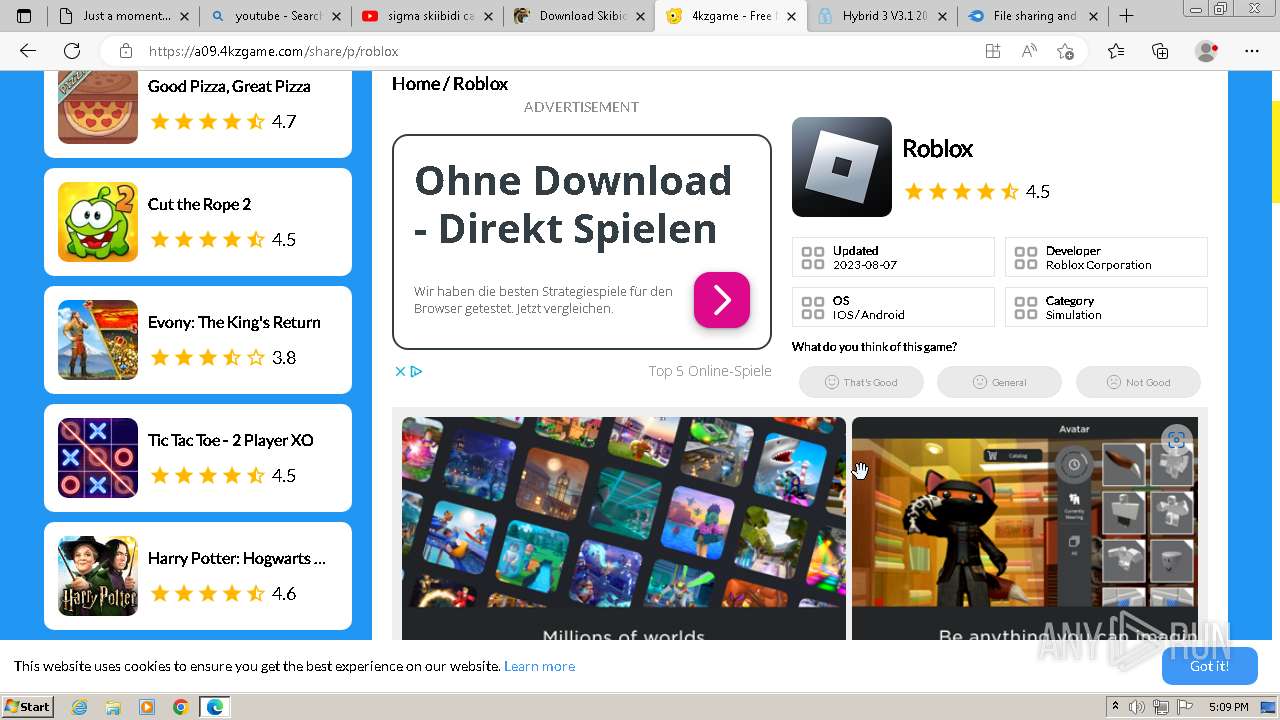1280x720 pixels.
Task: Switch to the 'sigma skiibidi' YouTube tab
Action: point(427,16)
